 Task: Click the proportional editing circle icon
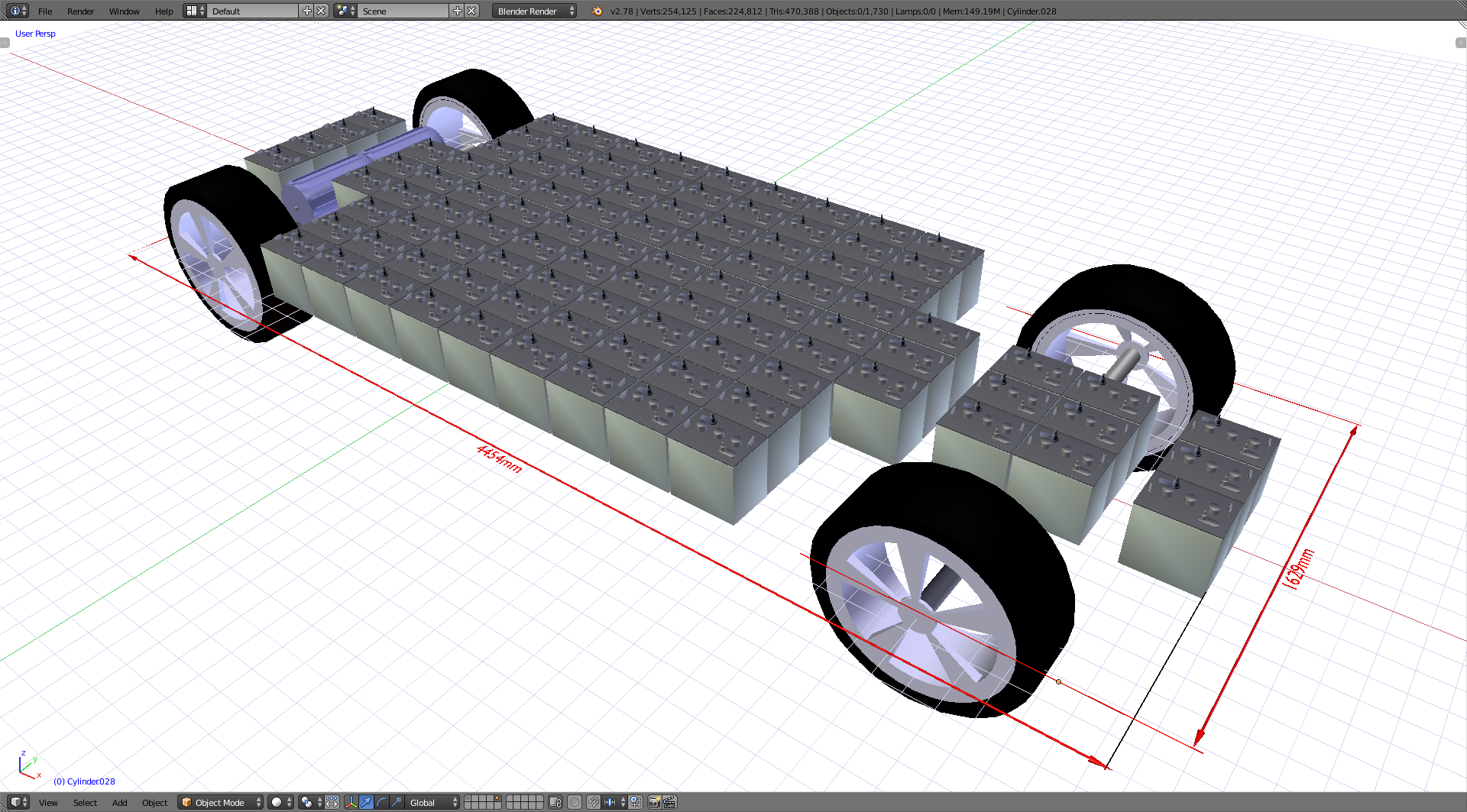[575, 803]
